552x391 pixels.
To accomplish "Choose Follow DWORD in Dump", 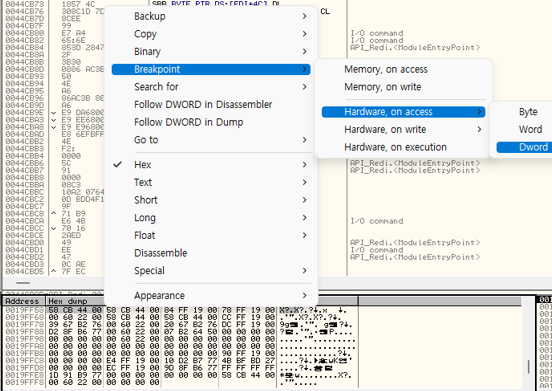I will [189, 122].
